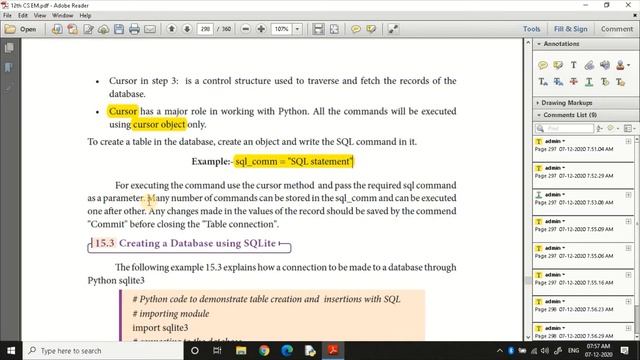Open the sort comments dropdown

click(600, 129)
